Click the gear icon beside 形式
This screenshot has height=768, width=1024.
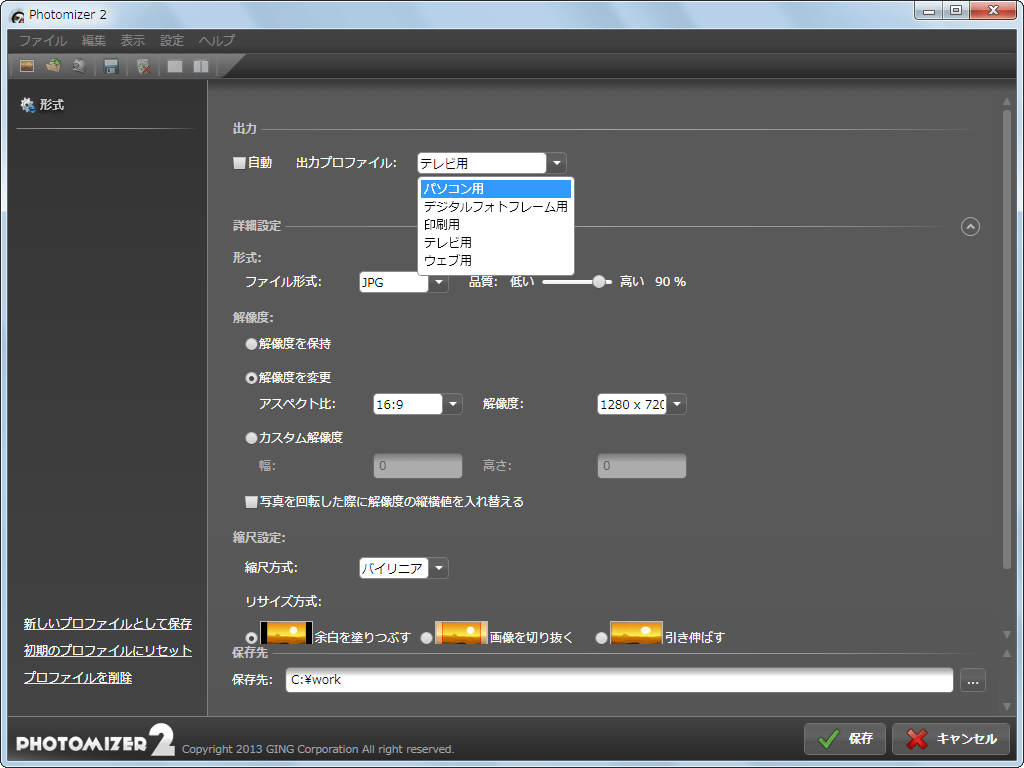pos(27,105)
